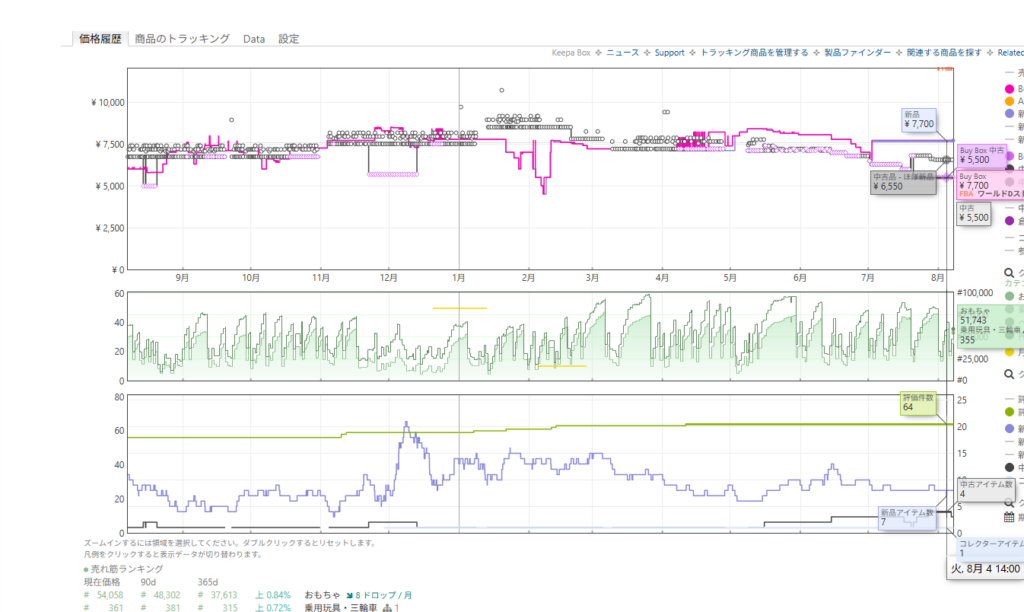This screenshot has width=1024, height=612.
Task: Open the おもちゃ category text
Action: tap(322, 595)
